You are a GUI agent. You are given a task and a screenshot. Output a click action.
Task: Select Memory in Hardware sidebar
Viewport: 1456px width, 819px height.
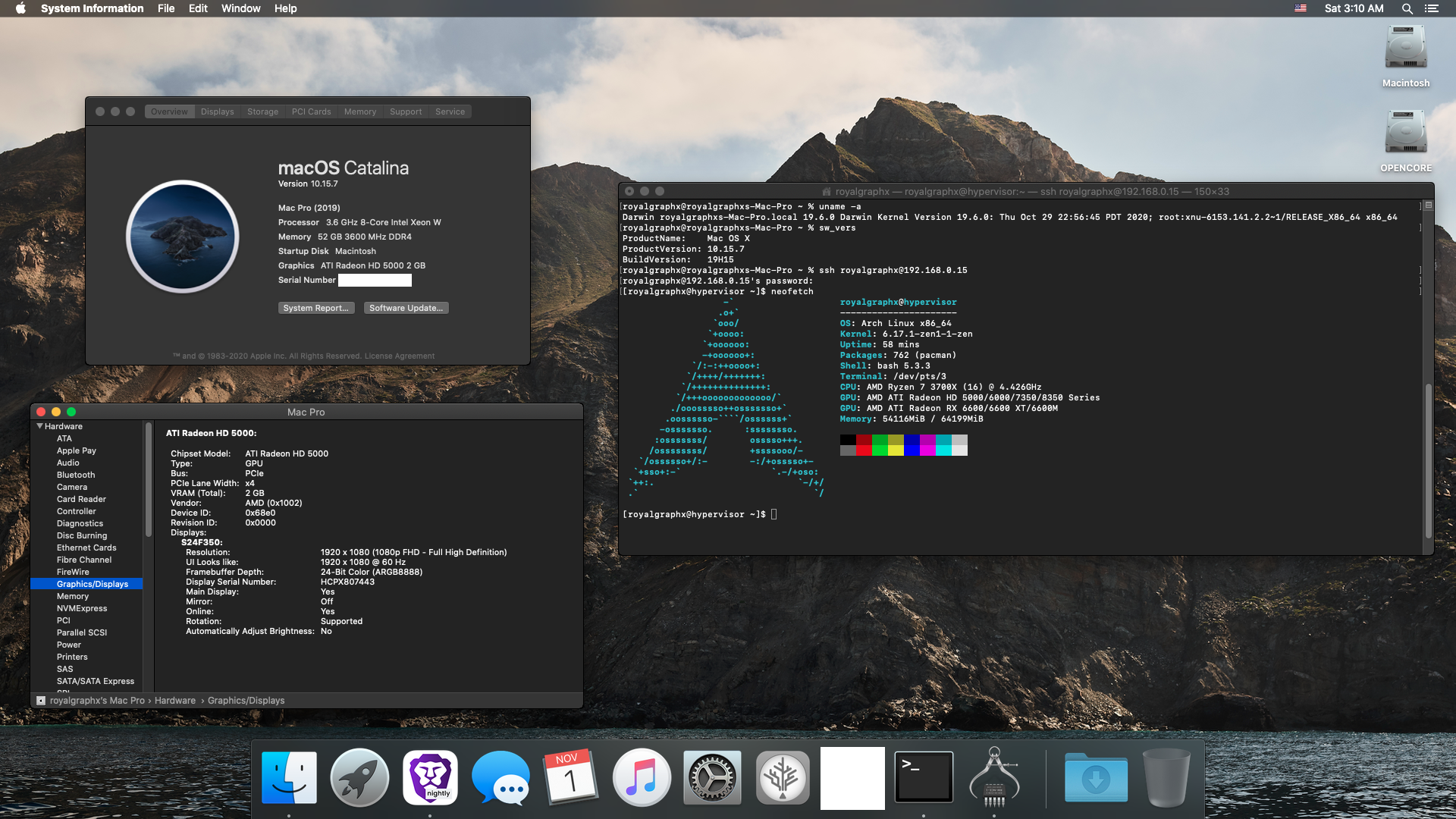coord(73,596)
